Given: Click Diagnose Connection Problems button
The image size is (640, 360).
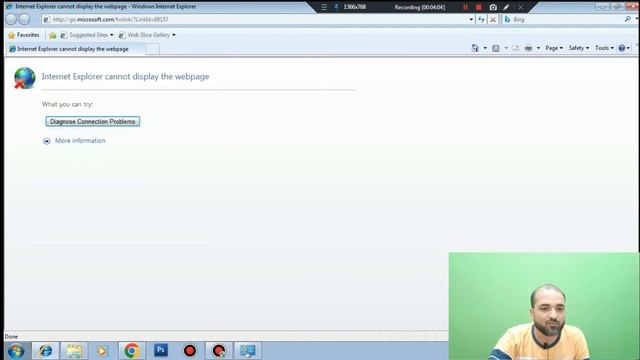Looking at the screenshot, I should [x=93, y=122].
